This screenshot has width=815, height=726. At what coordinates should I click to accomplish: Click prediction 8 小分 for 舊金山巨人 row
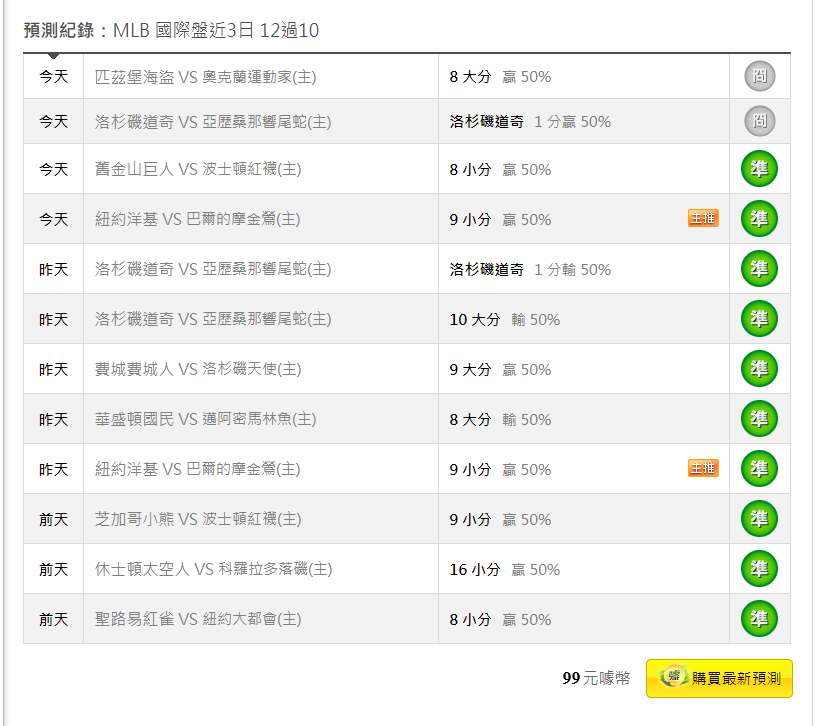pyautogui.click(x=500, y=169)
